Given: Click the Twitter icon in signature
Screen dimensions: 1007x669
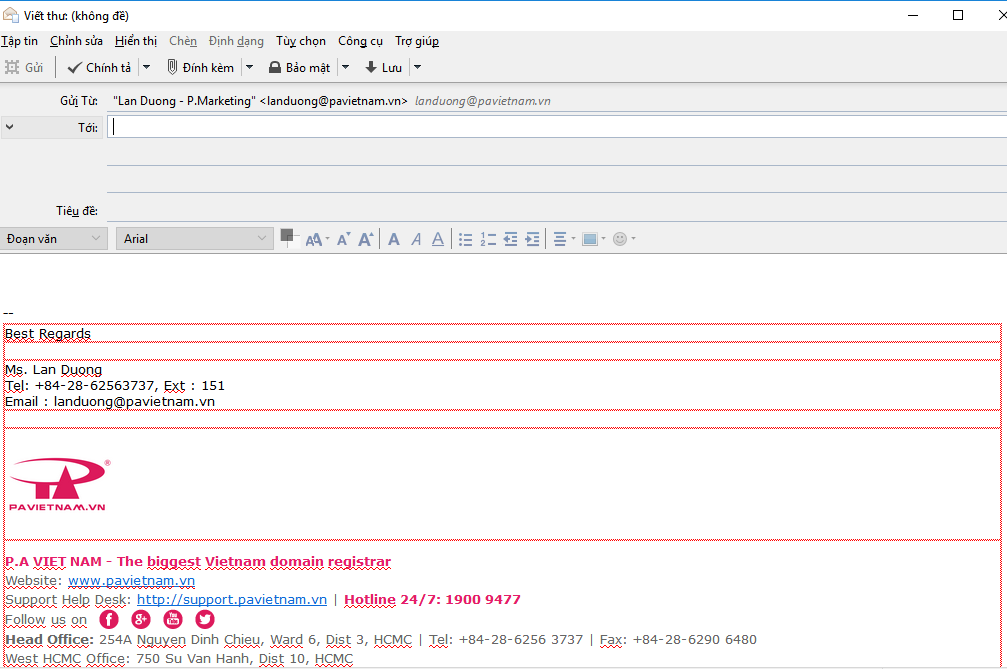Looking at the screenshot, I should point(205,619).
